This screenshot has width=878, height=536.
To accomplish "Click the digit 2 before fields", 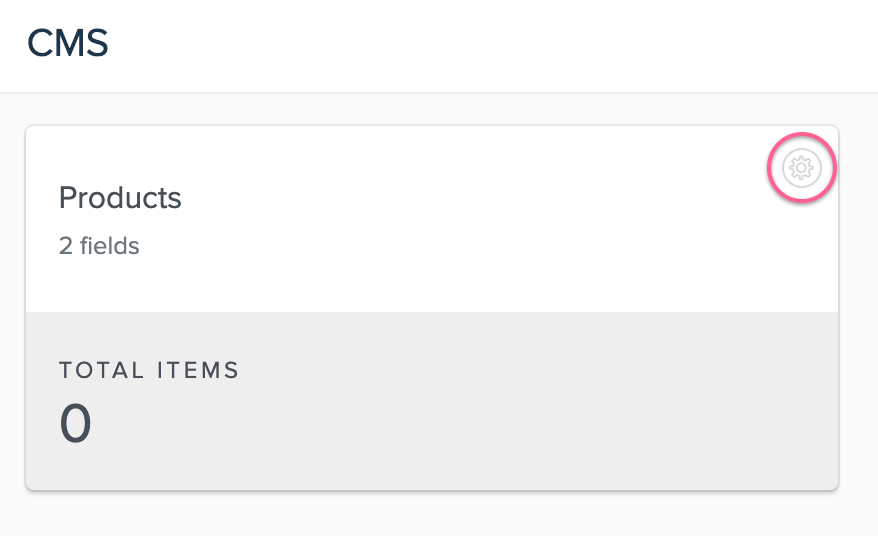I will pos(66,246).
